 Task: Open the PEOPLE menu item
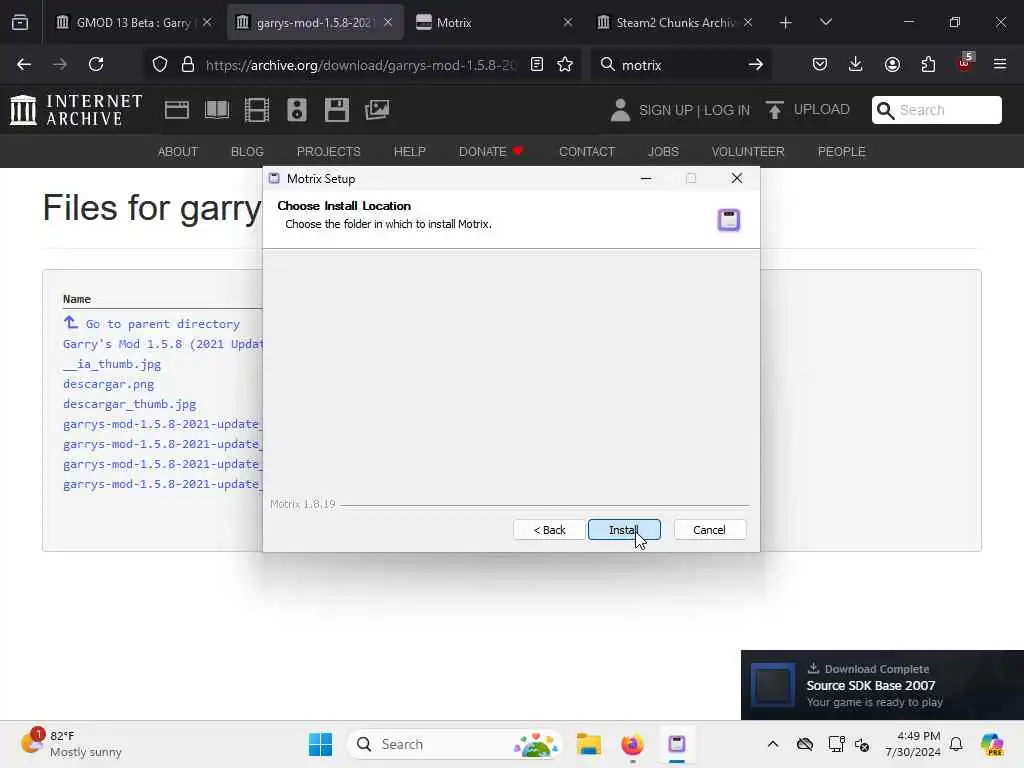tap(842, 152)
